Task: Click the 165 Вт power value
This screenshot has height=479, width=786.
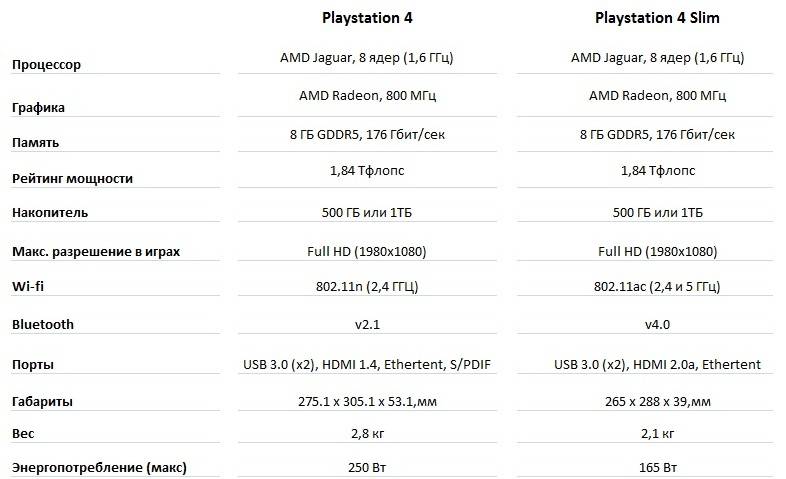Action: click(x=657, y=467)
